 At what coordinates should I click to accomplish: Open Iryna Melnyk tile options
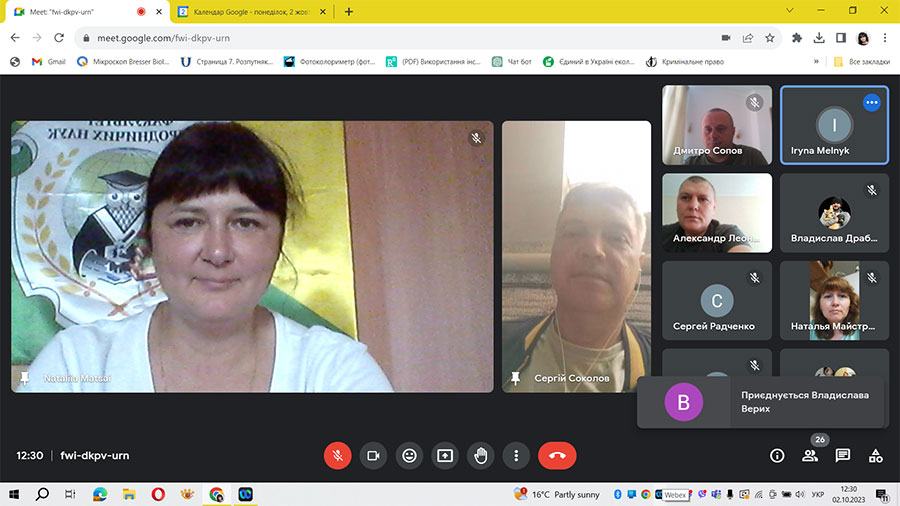[871, 103]
